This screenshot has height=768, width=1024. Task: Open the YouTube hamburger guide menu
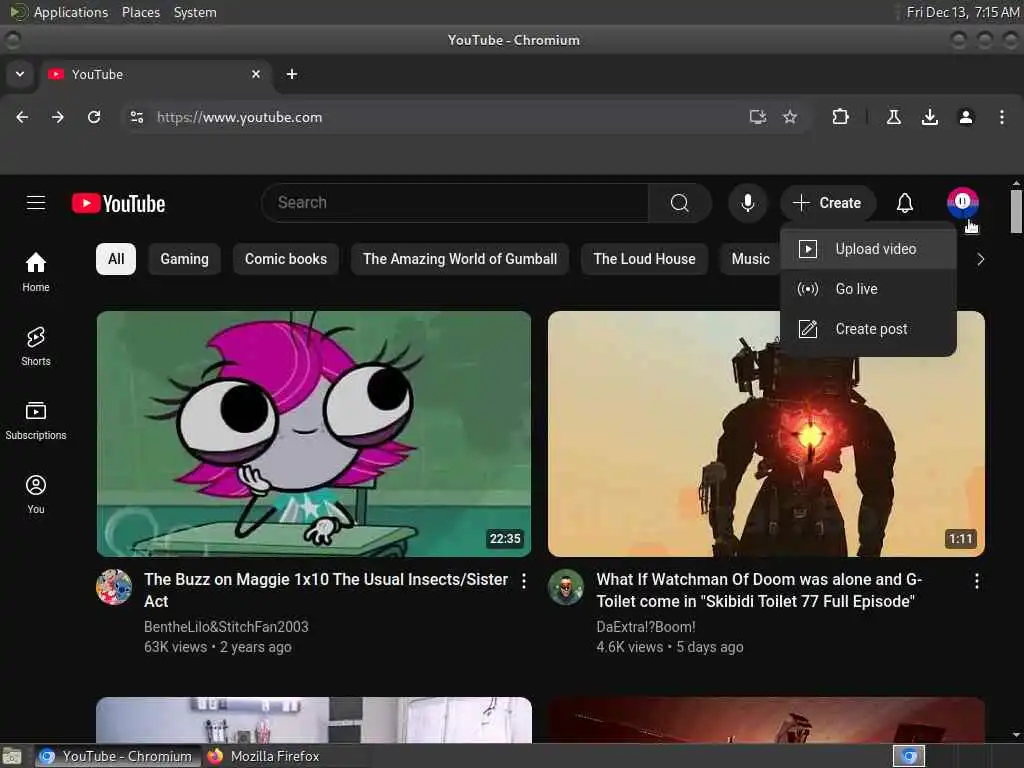(x=36, y=203)
